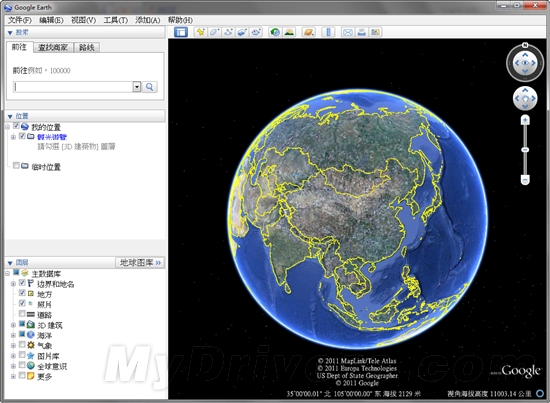Toggle sunlight icon in toolbar
Screen dimensions: 550x403
point(289,32)
